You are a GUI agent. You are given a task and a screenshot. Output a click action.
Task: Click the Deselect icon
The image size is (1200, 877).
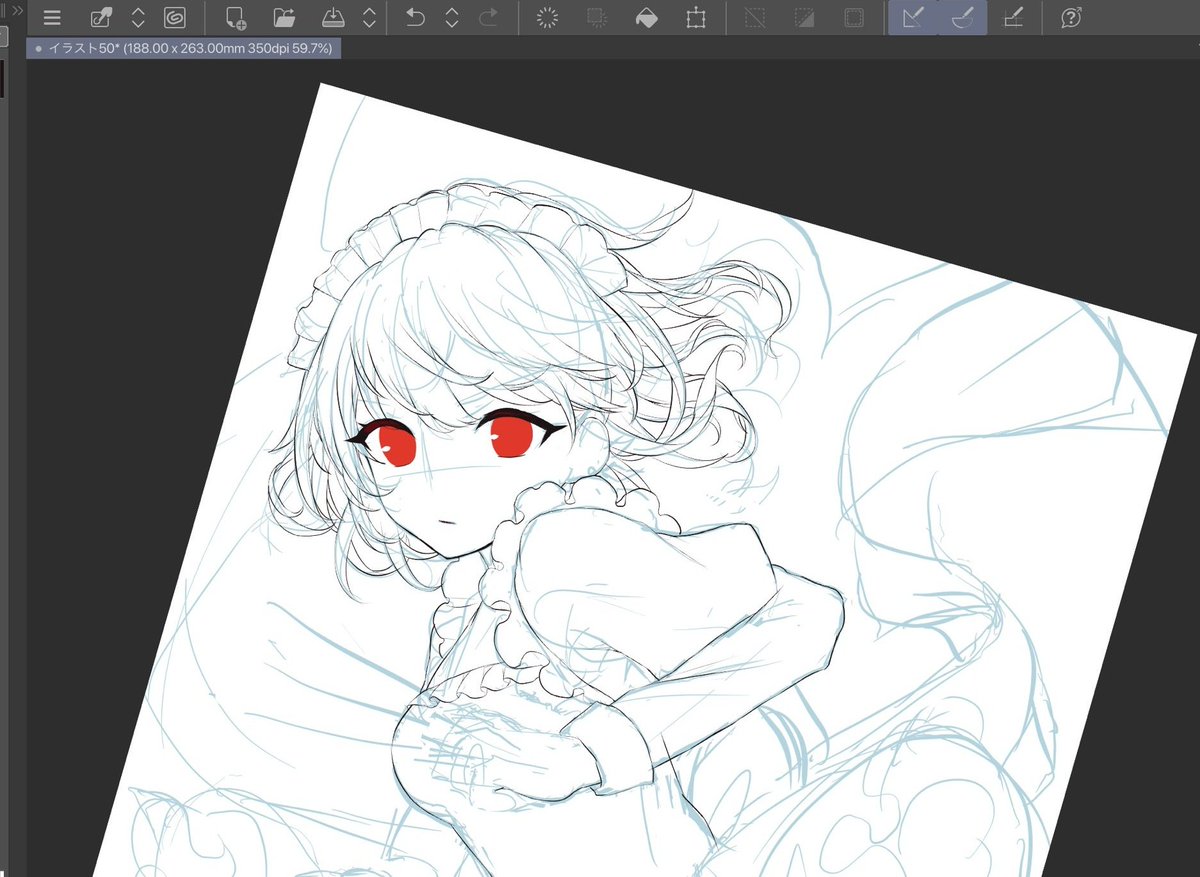[x=755, y=18]
